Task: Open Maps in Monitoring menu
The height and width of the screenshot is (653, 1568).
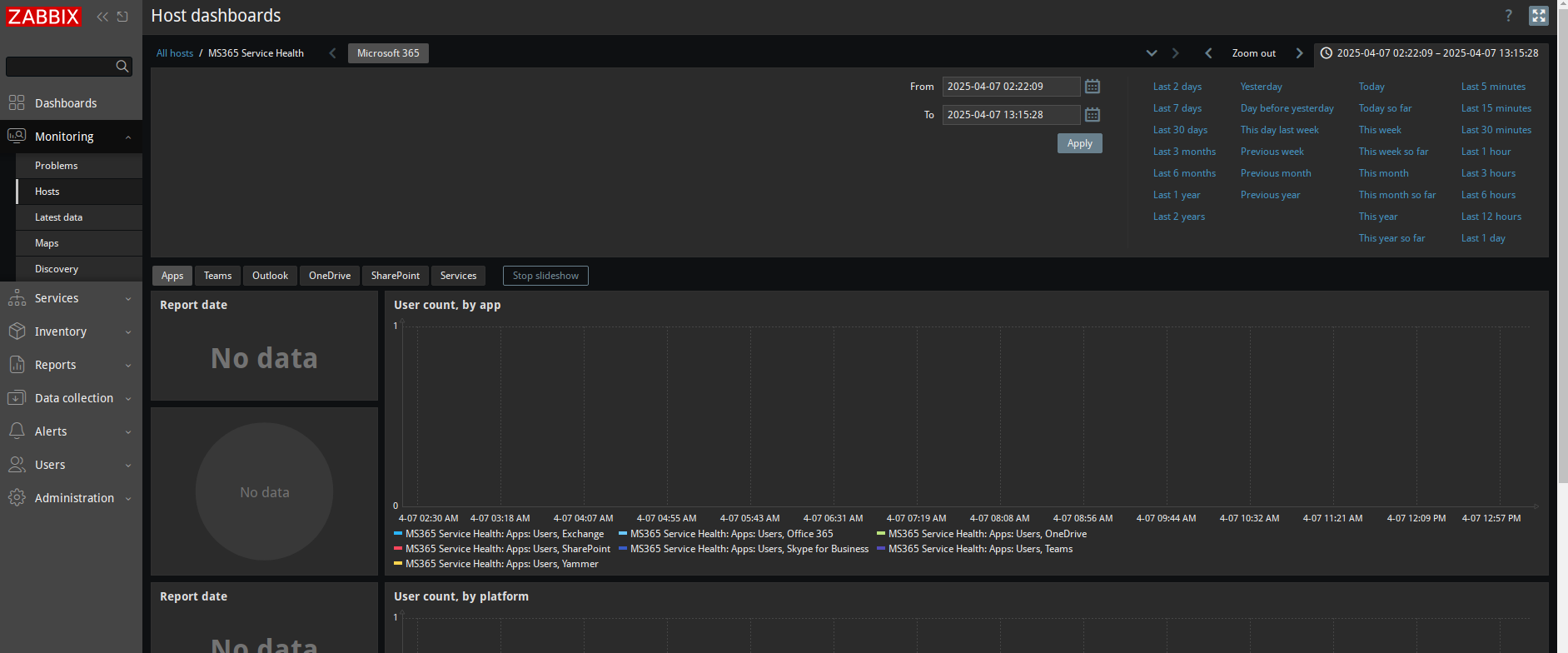Action: coord(79,243)
